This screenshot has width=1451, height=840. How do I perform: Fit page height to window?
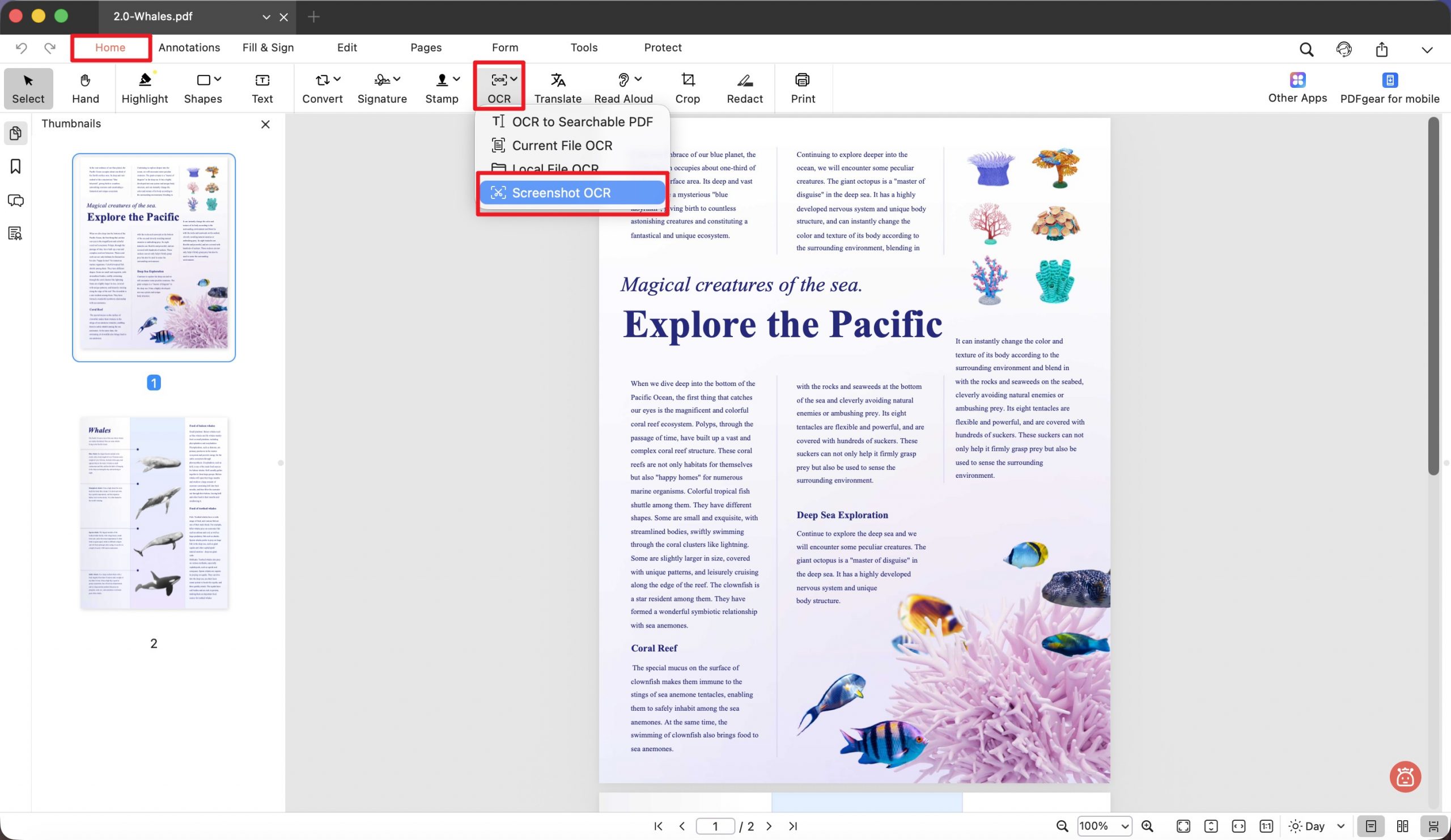tap(1211, 826)
